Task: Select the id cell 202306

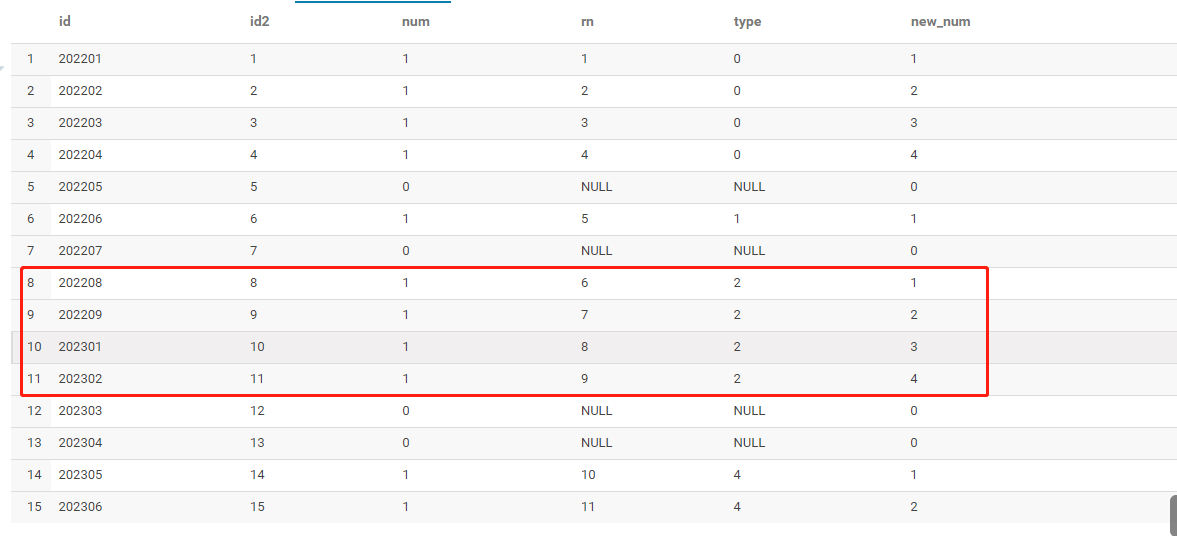Action: click(x=80, y=507)
